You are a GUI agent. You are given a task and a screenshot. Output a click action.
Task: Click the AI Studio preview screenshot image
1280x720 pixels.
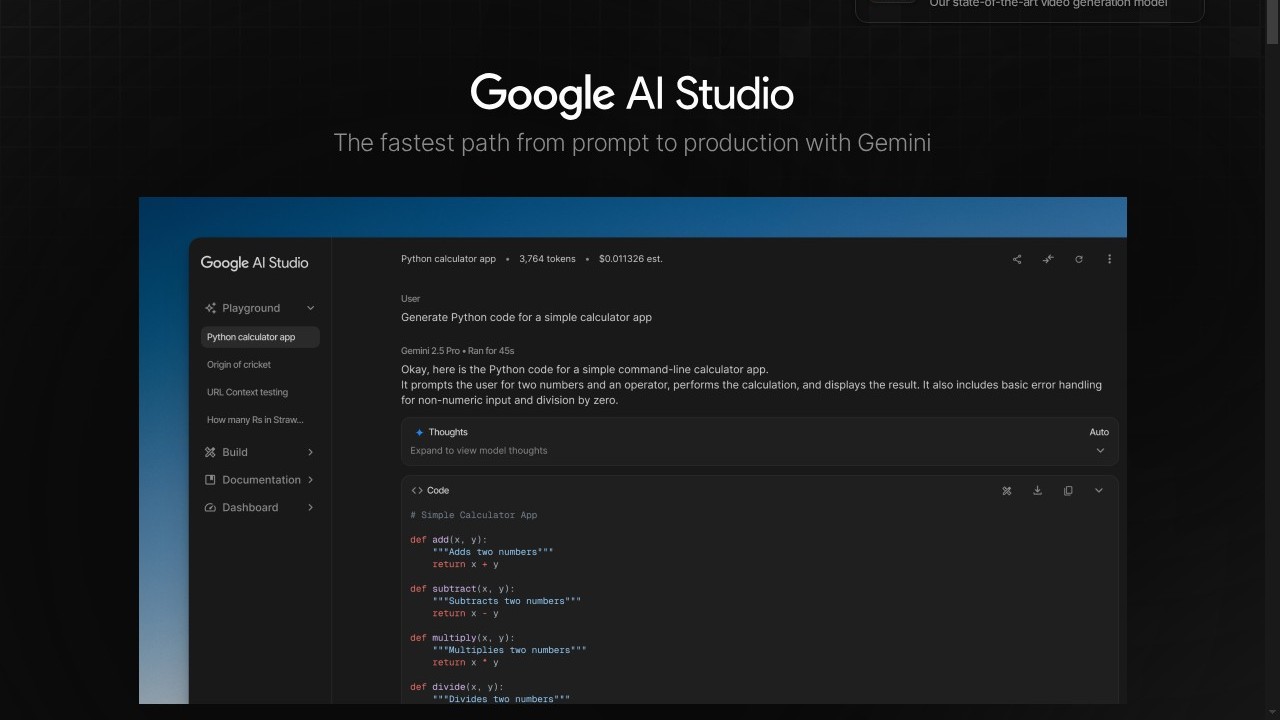633,450
